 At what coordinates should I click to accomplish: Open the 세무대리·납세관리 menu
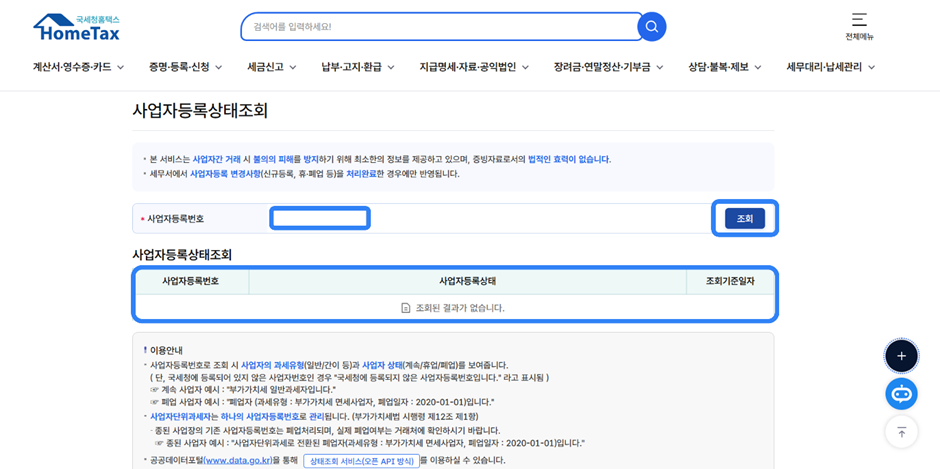[830, 67]
